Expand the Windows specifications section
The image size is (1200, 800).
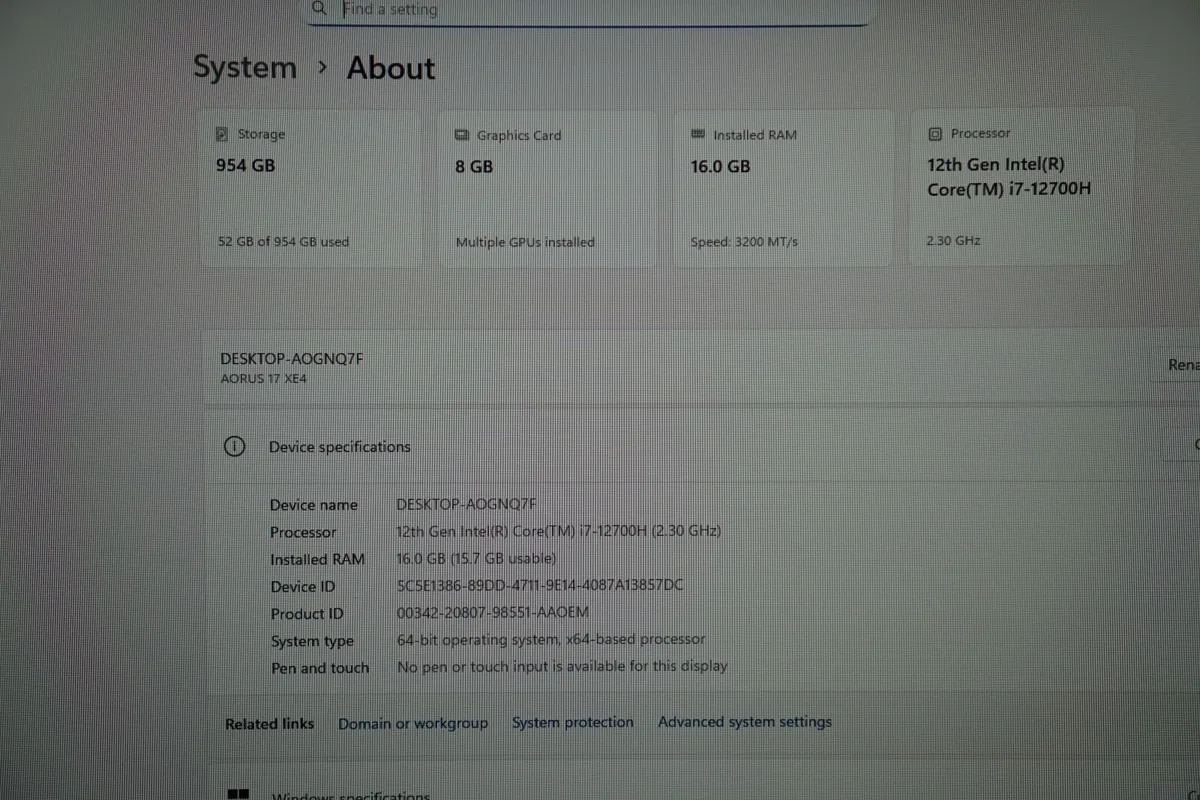1192,794
